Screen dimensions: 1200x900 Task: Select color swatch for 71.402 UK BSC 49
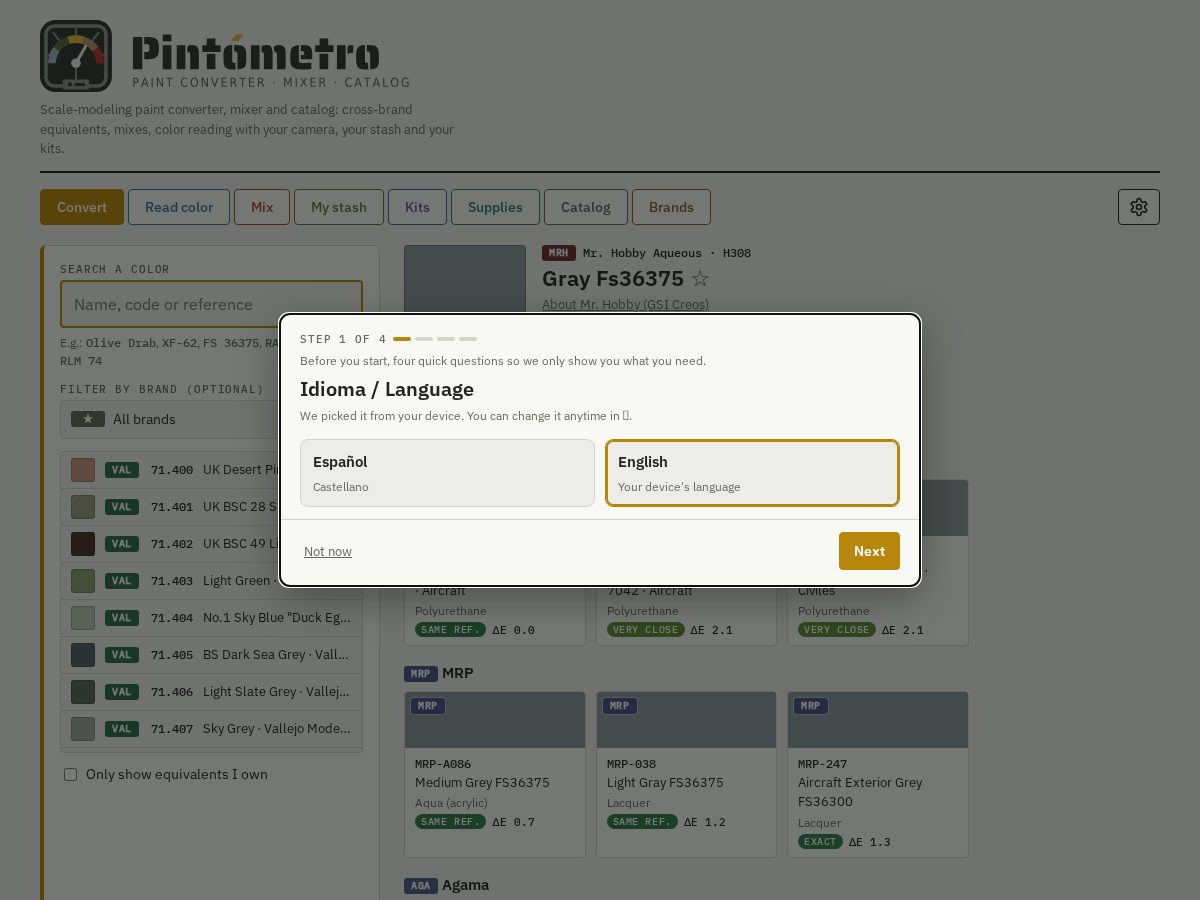83,544
